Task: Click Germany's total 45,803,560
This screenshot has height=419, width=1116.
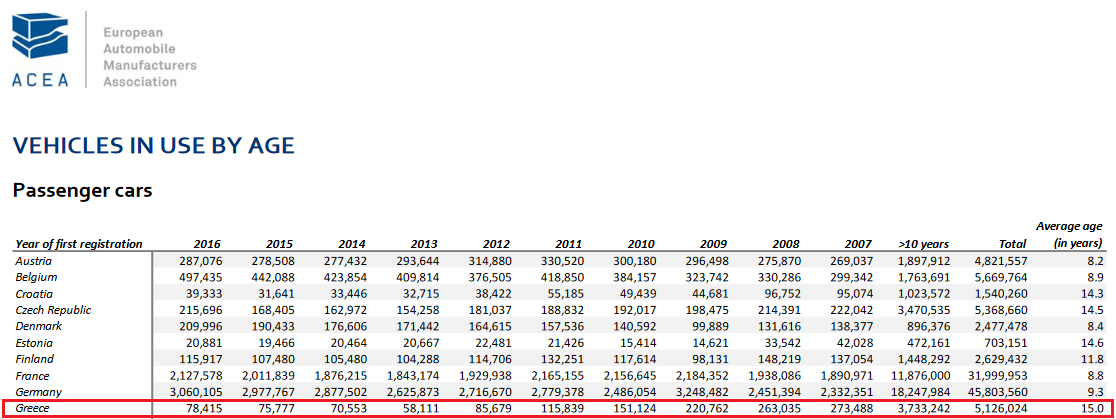Action: 998,393
